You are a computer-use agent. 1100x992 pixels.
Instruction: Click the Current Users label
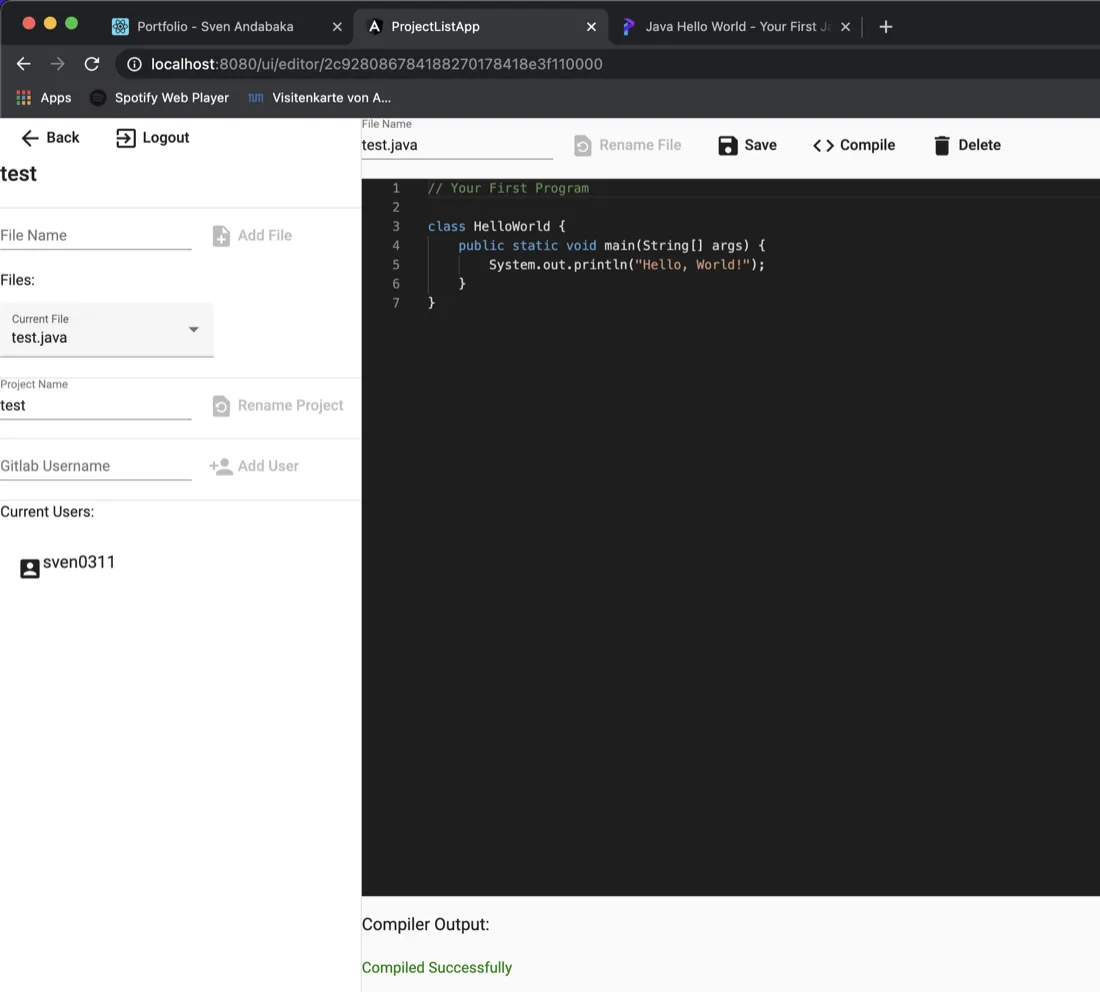tap(47, 512)
